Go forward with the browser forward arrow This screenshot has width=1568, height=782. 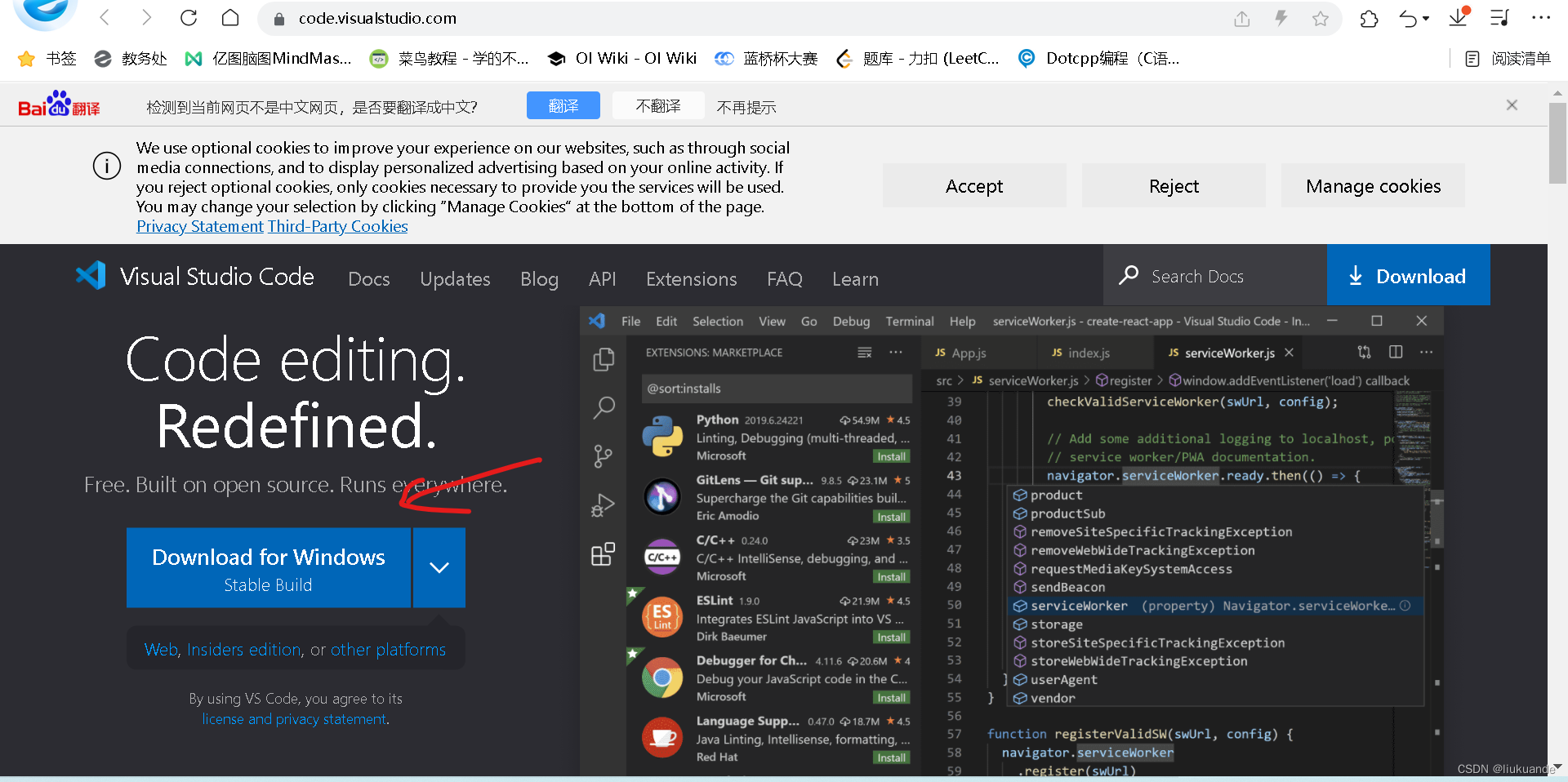(146, 18)
